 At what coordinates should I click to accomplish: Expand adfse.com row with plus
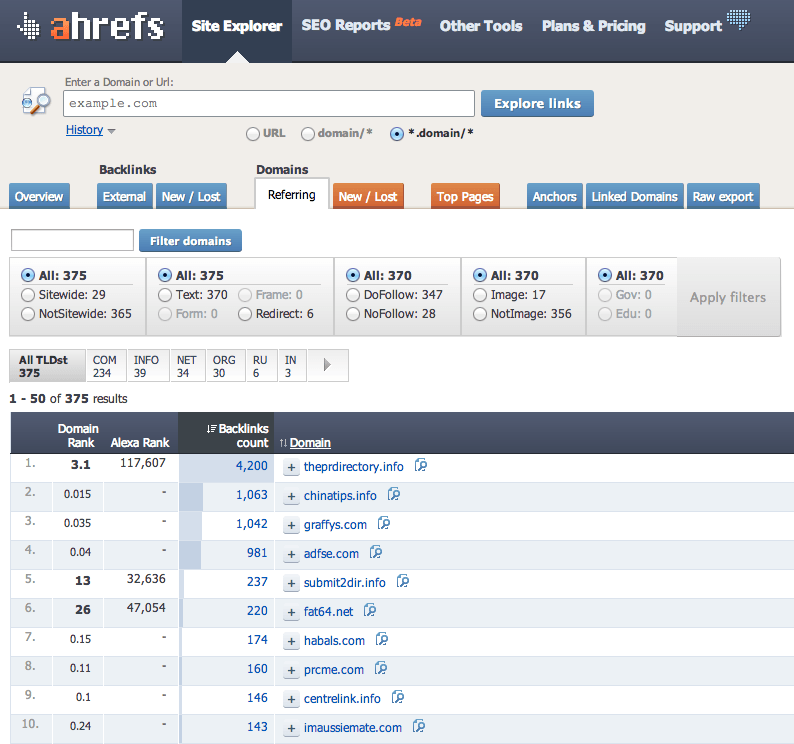[291, 554]
